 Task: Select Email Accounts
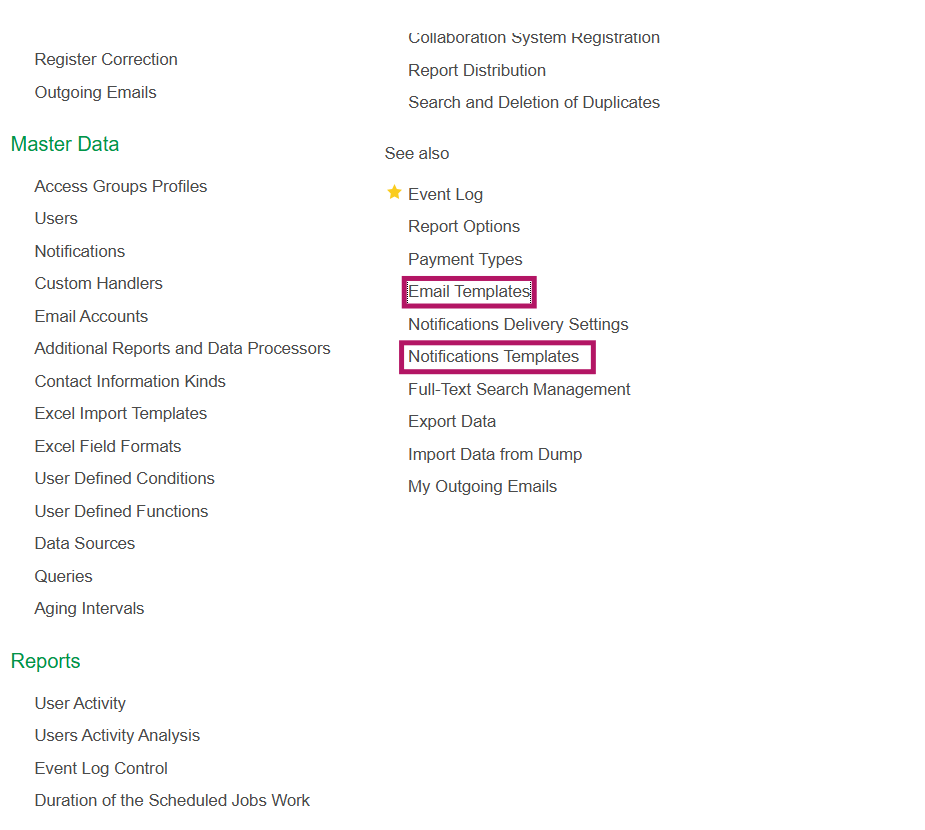[x=91, y=316]
